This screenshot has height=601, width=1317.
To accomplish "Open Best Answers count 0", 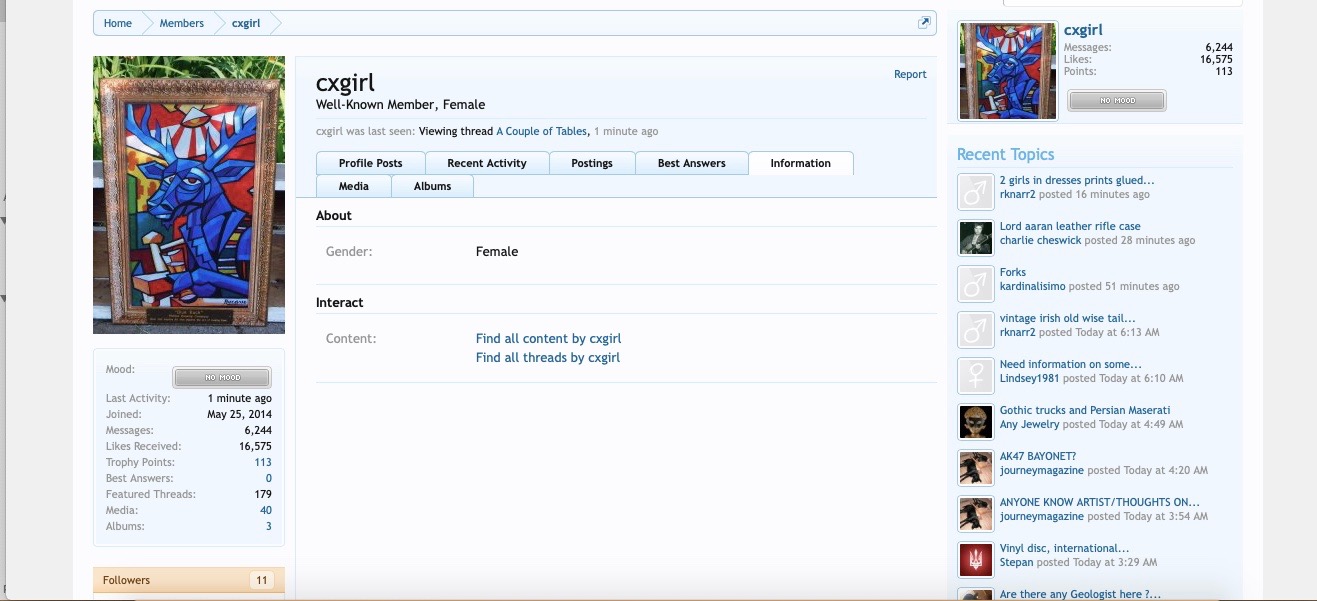I will [268, 478].
